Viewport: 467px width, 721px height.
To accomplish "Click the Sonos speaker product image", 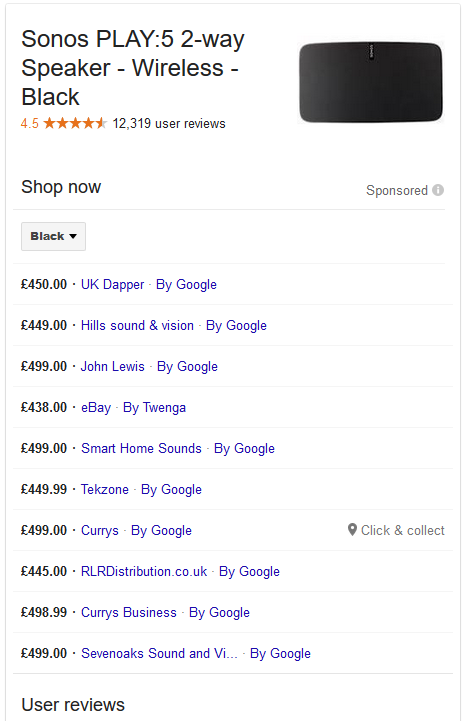I will coord(371,82).
